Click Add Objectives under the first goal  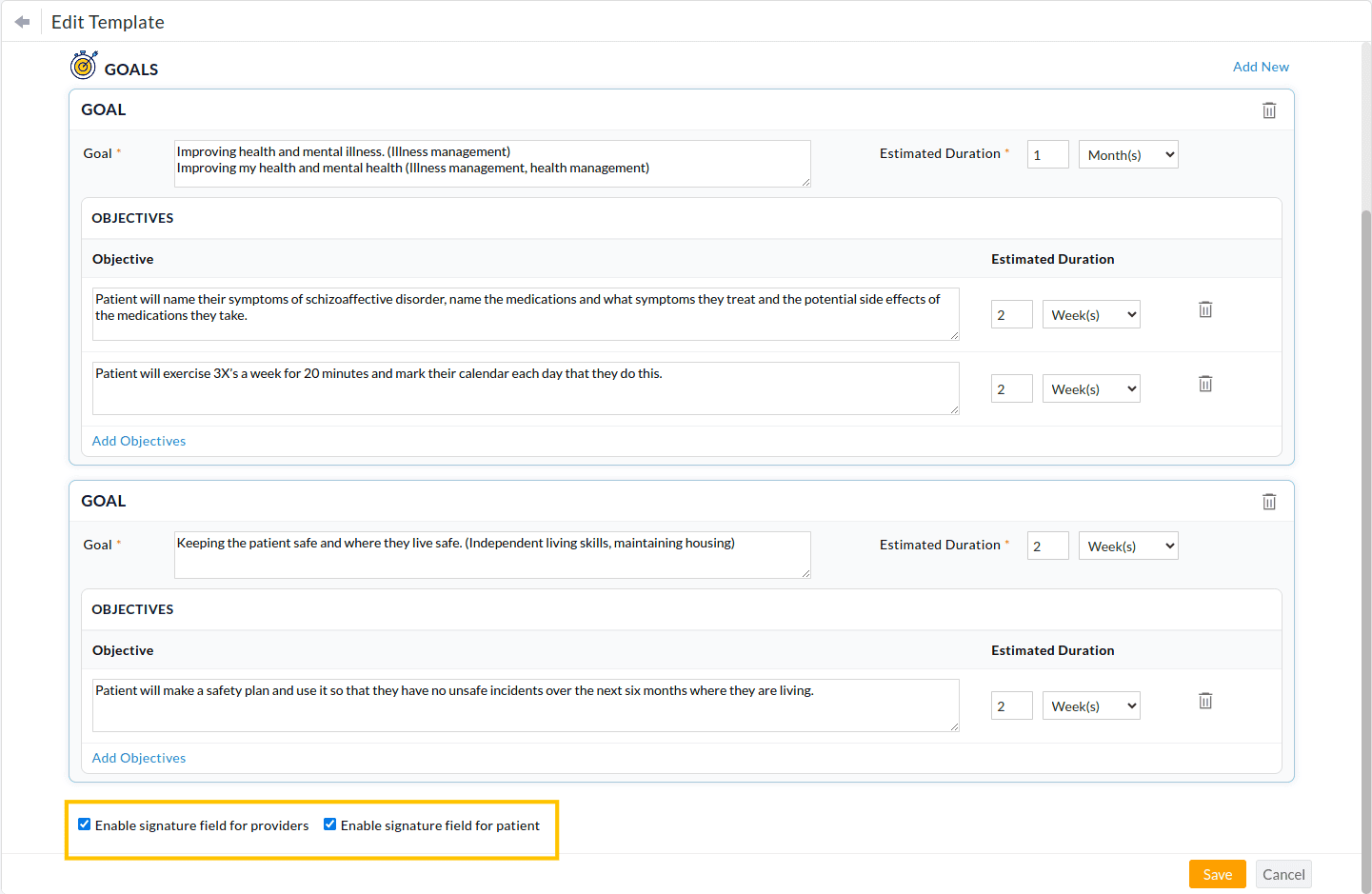click(x=138, y=440)
